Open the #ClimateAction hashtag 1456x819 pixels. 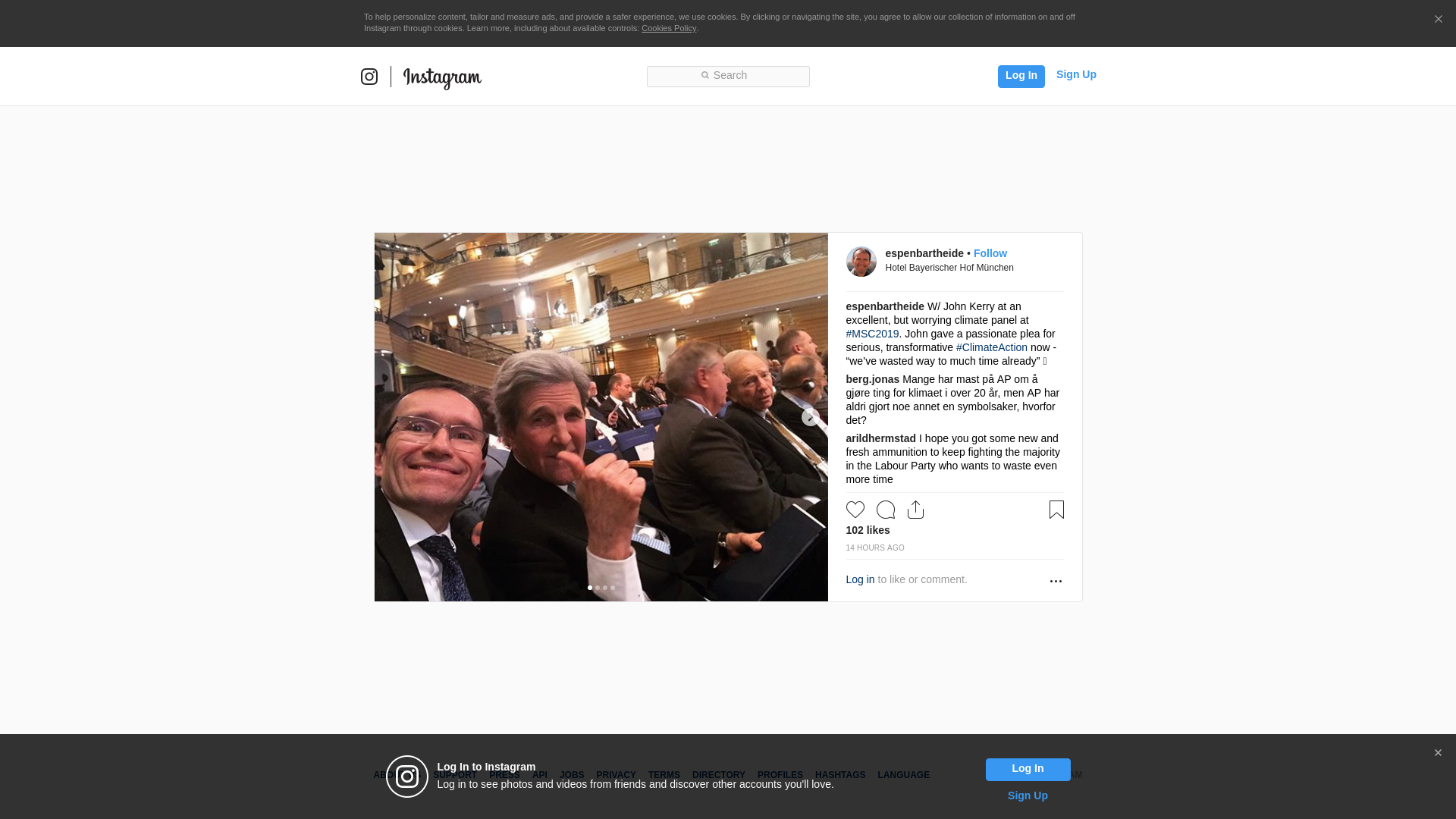pos(992,347)
